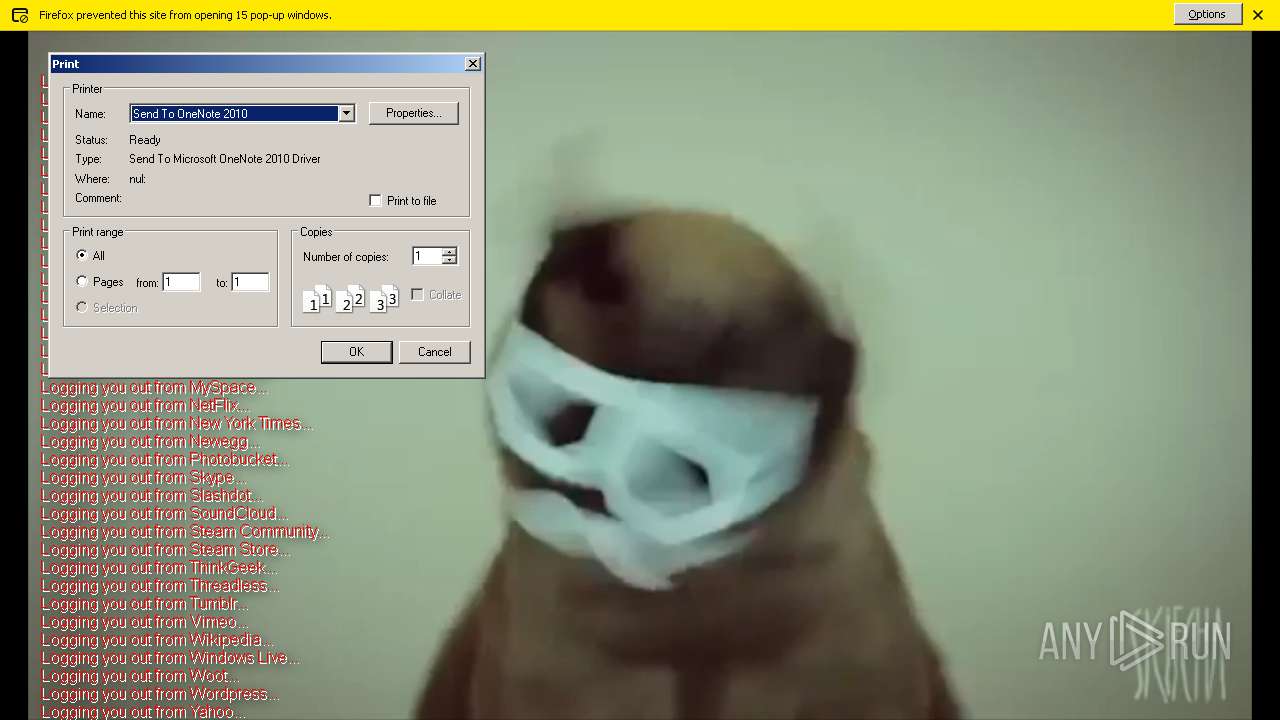Click the pop-up blocker icon in notification bar

(x=19, y=15)
